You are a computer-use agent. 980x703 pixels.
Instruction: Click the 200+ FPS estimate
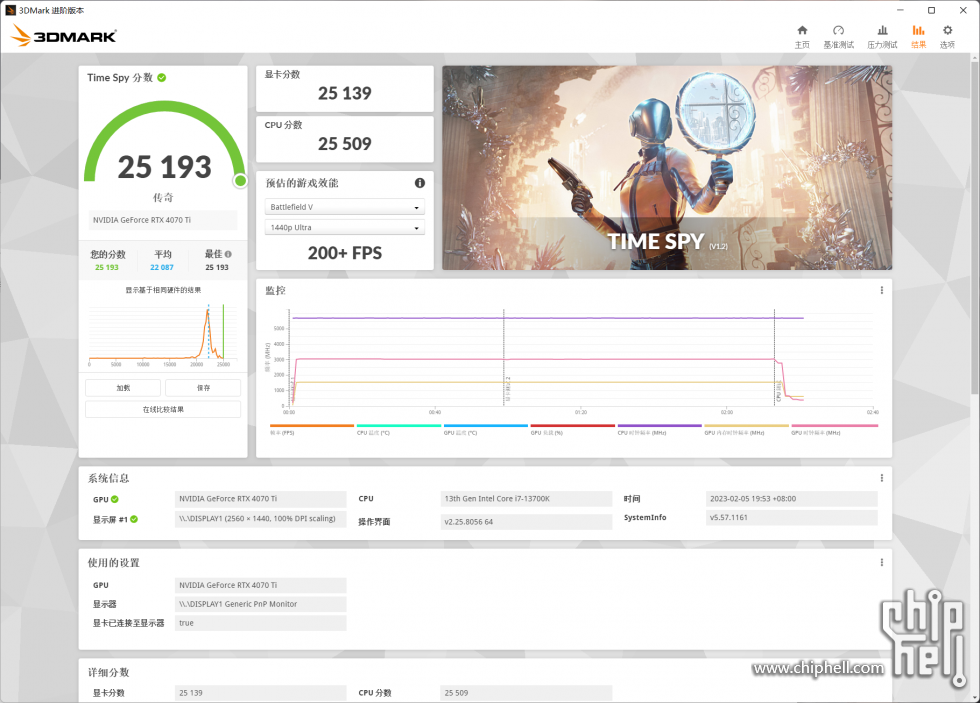[x=345, y=253]
